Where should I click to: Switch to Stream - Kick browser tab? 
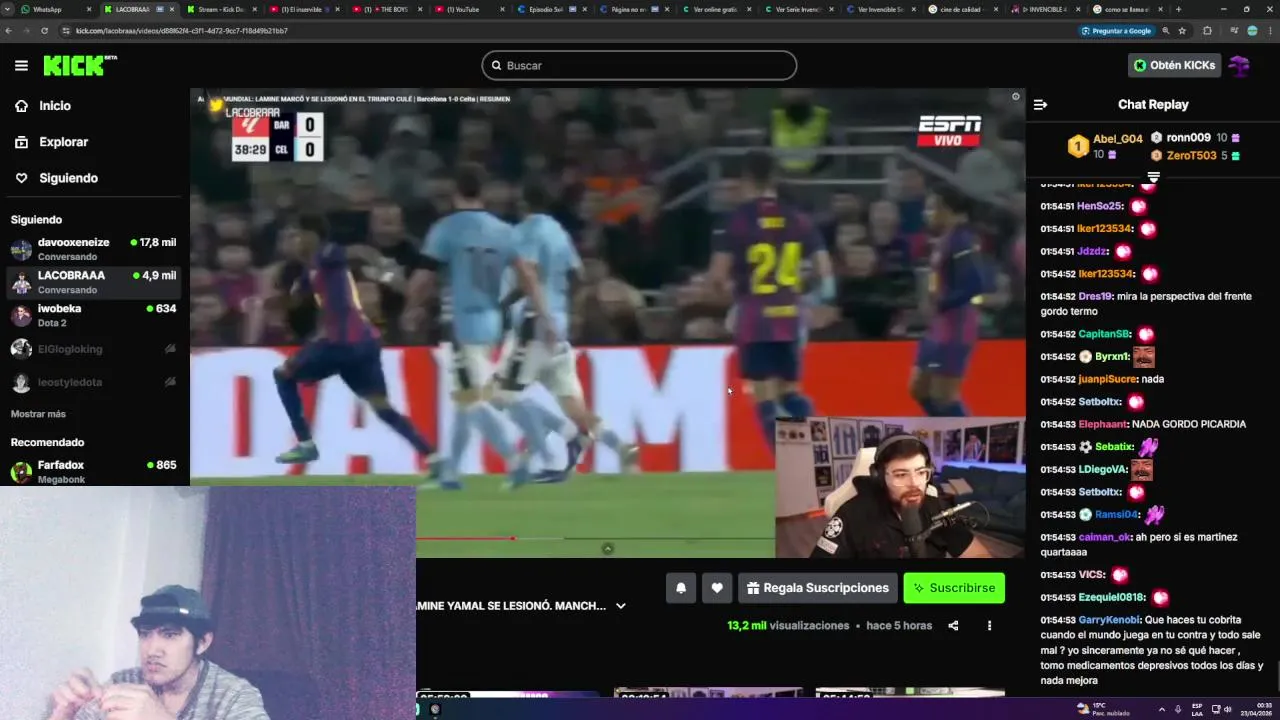pyautogui.click(x=221, y=9)
